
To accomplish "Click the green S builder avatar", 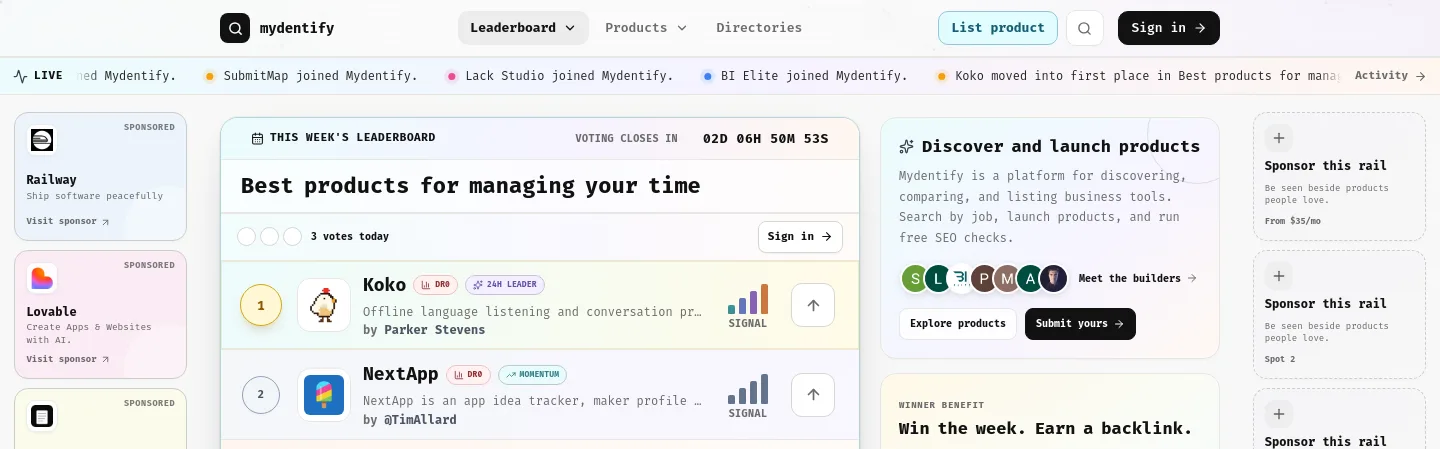I will pos(915,278).
